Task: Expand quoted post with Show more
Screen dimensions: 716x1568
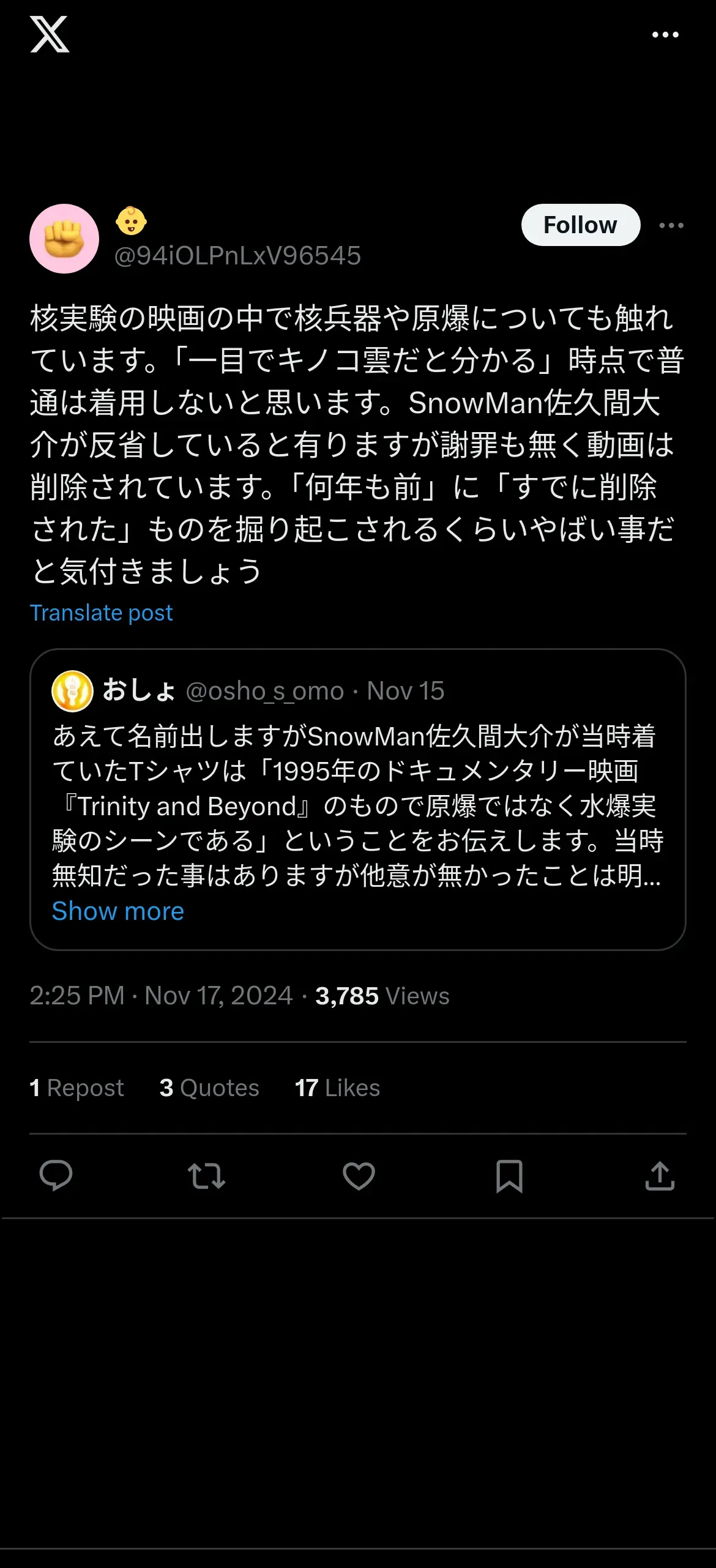Action: click(118, 911)
